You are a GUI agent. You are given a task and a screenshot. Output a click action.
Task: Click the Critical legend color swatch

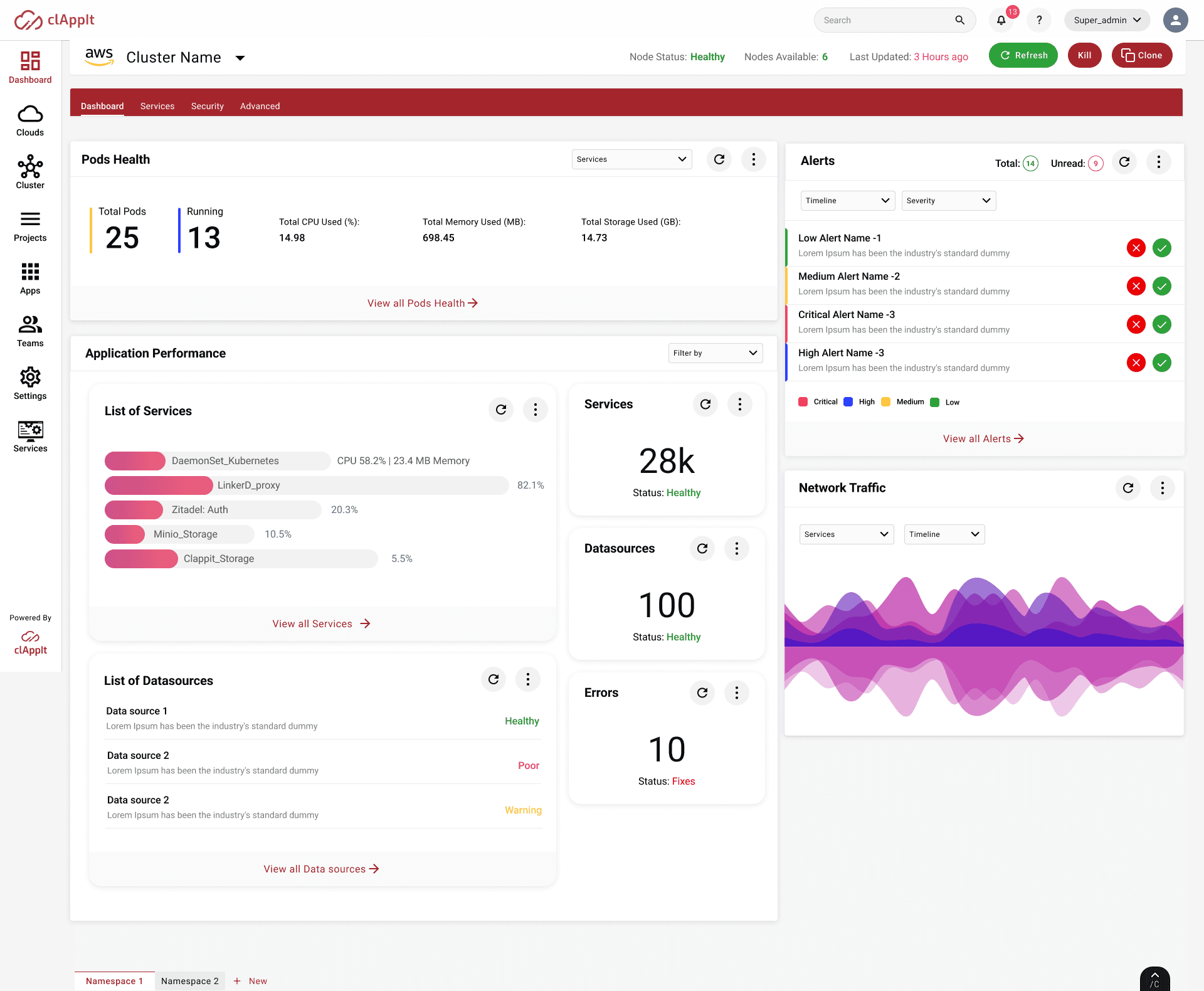(803, 402)
